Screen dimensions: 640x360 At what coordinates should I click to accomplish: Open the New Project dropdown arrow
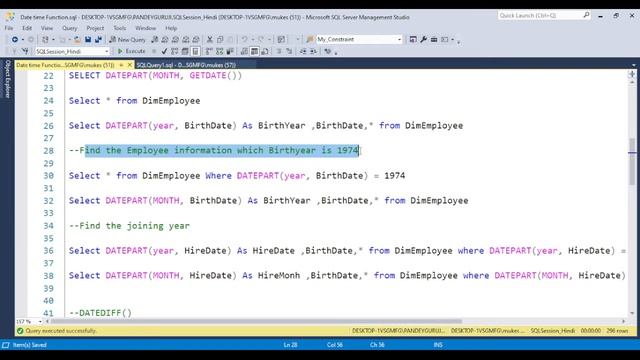tap(53, 40)
